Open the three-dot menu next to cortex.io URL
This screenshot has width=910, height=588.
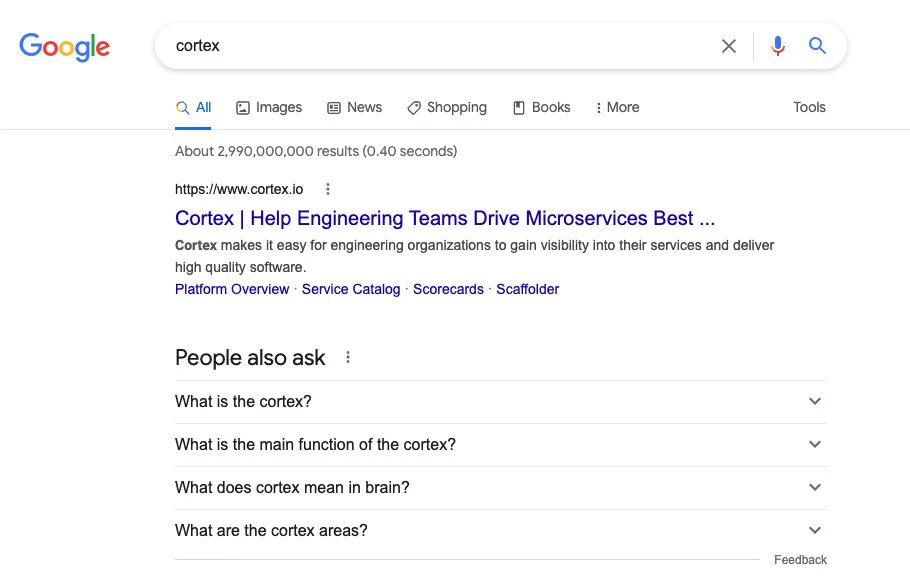[328, 189]
